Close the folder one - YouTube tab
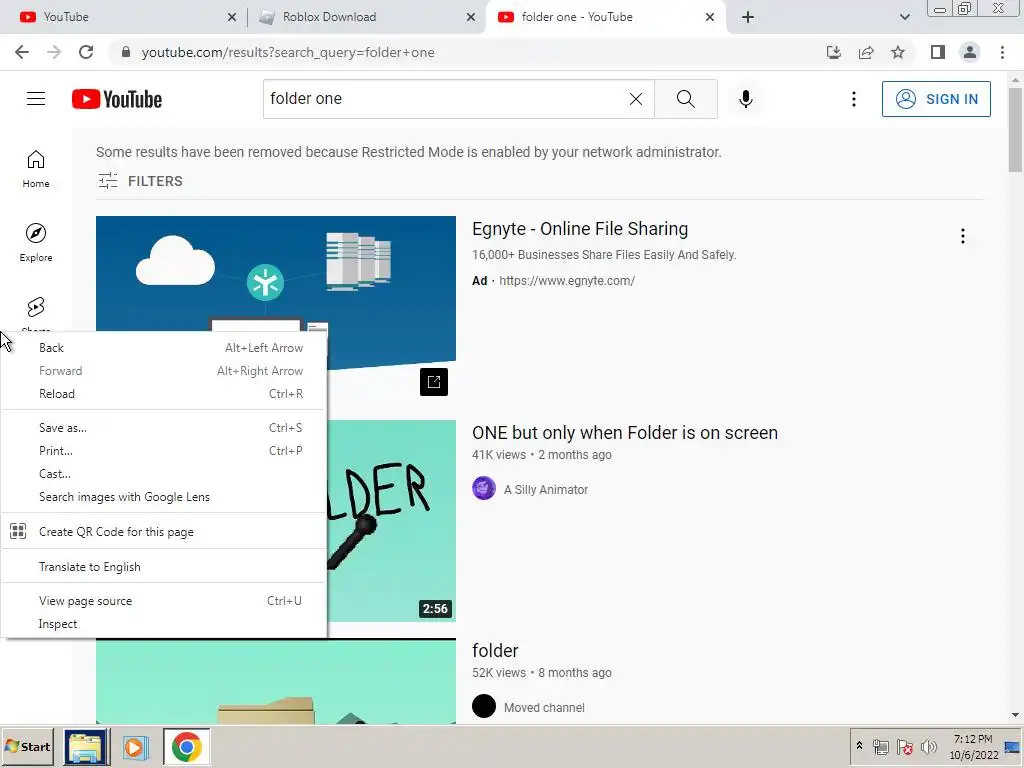The width and height of the screenshot is (1024, 768). (710, 17)
